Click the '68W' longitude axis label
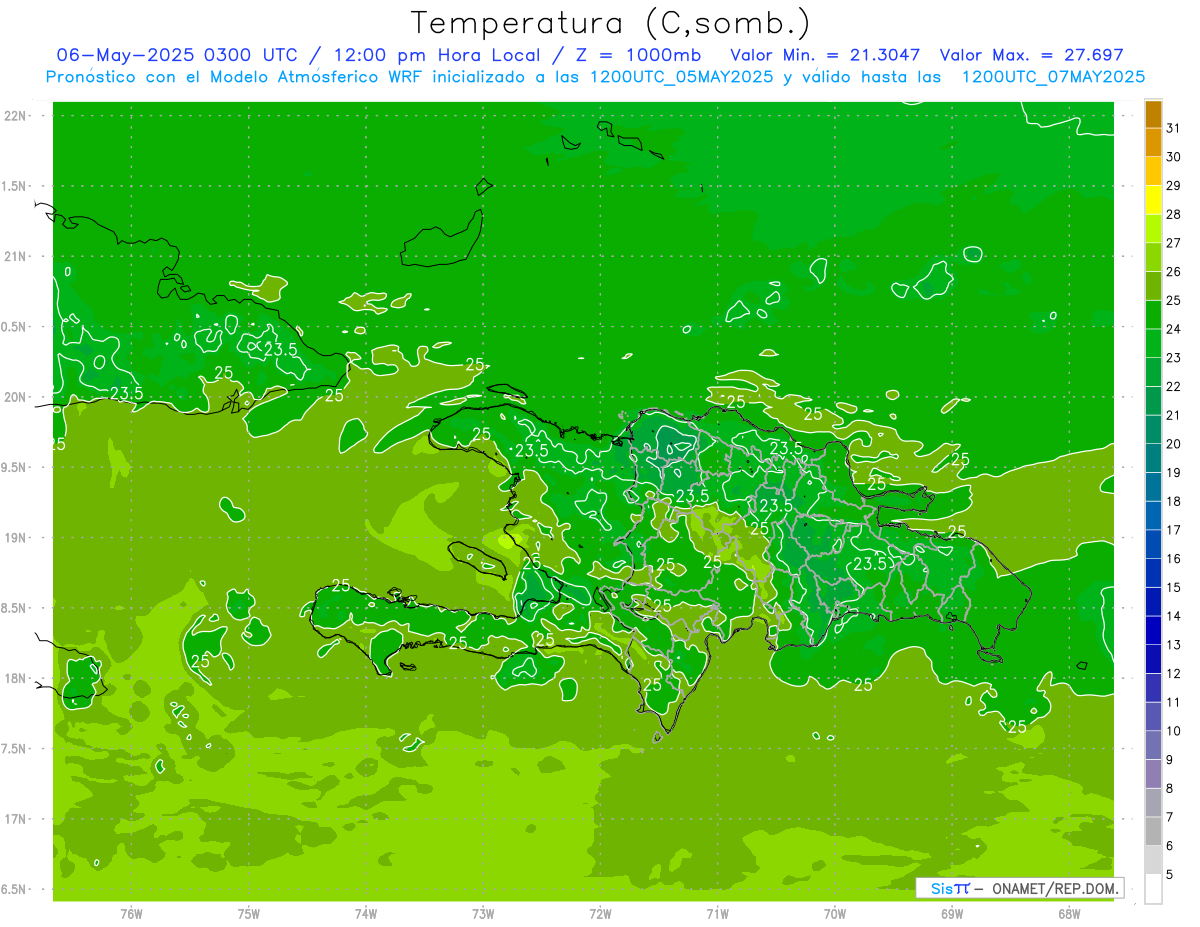1200x927 pixels. coord(1069,913)
